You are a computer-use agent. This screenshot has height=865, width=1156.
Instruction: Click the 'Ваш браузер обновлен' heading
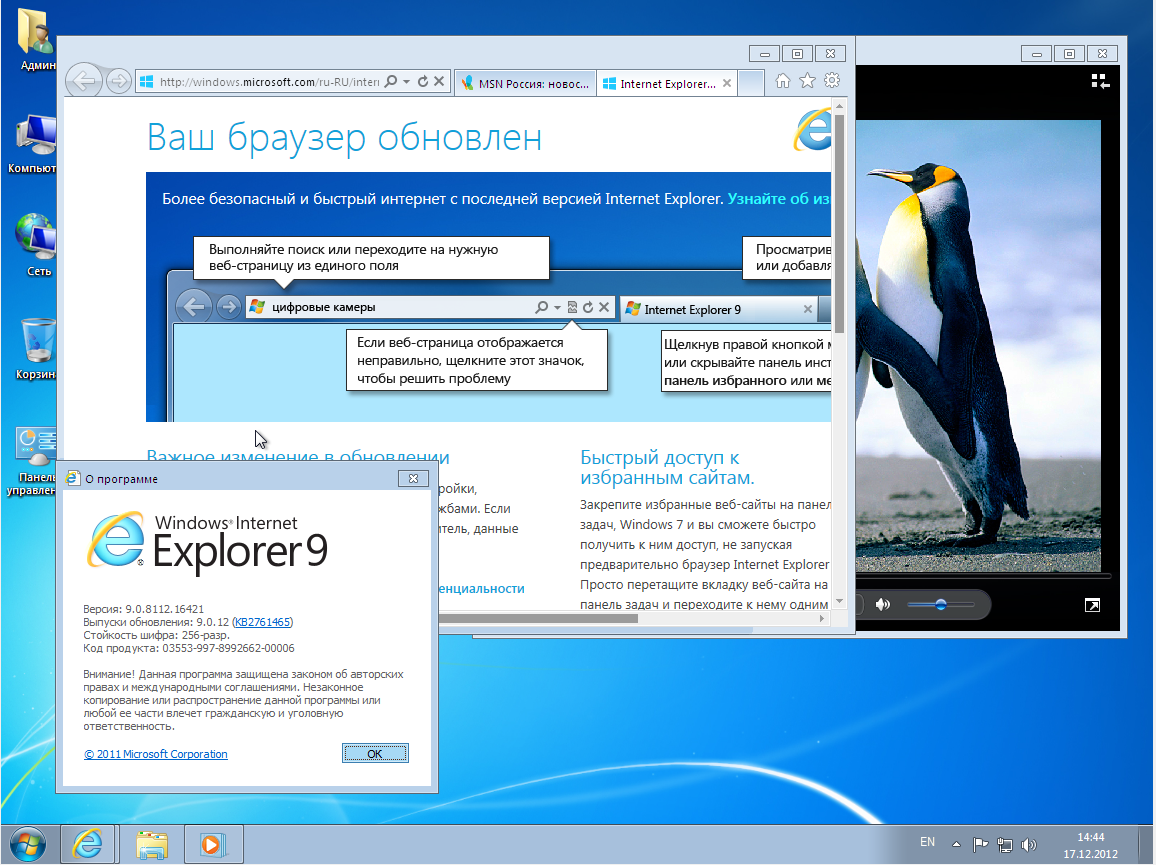(x=344, y=137)
